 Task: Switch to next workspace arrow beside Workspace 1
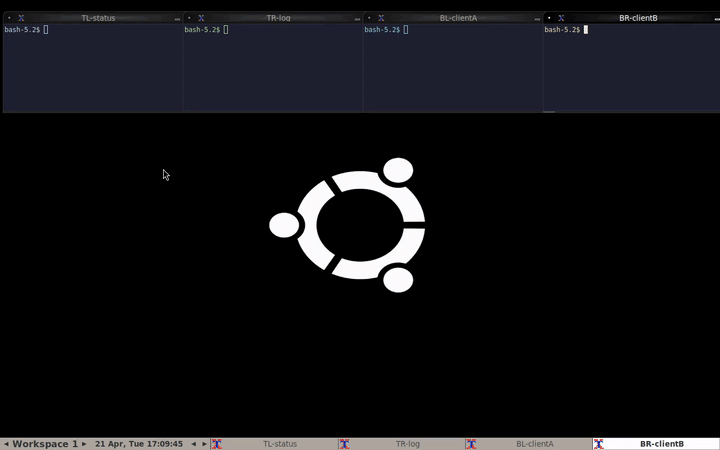pos(84,444)
